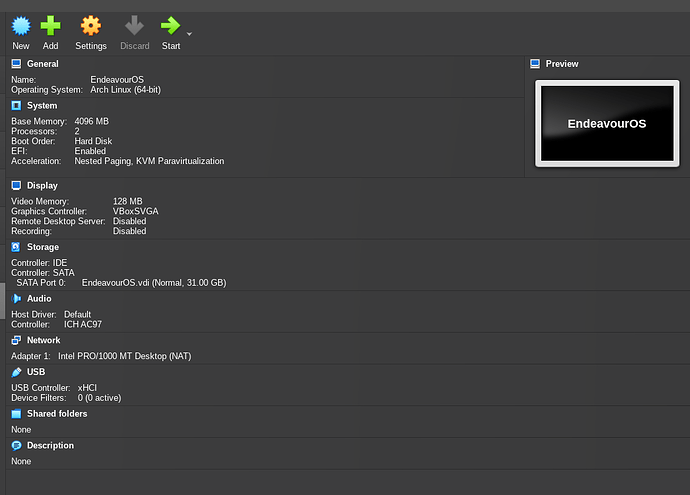Open the Storage settings heading link
The image size is (690, 495).
43,247
